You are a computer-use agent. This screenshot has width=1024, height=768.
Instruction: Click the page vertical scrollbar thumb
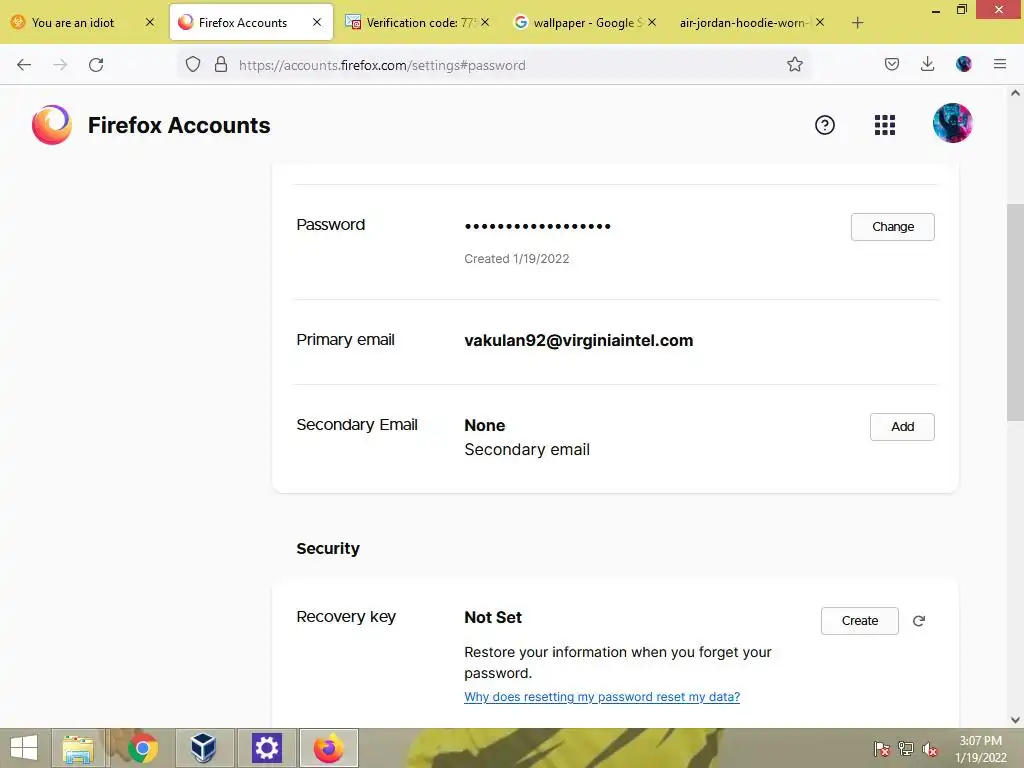point(1015,313)
